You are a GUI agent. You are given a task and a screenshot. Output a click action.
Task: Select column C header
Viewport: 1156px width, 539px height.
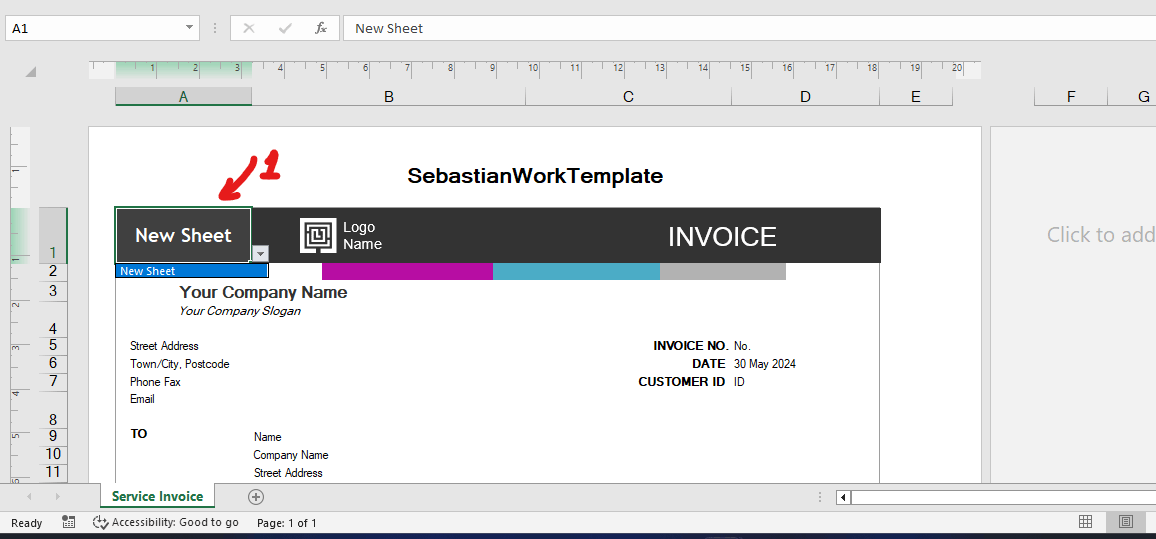[x=628, y=97]
